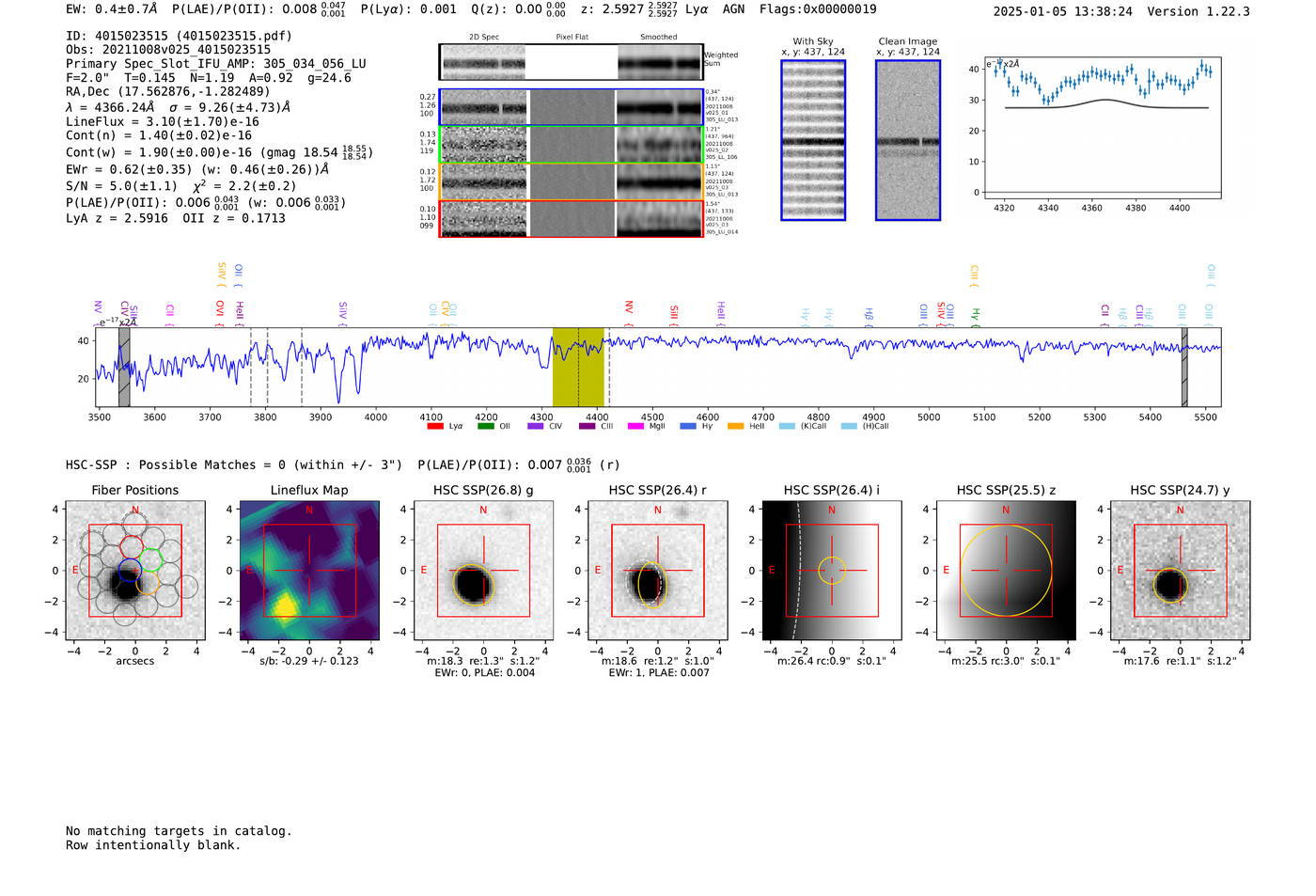
Task: Click the 'P(Lyα): 0.001' header value
Action: [x=408, y=9]
